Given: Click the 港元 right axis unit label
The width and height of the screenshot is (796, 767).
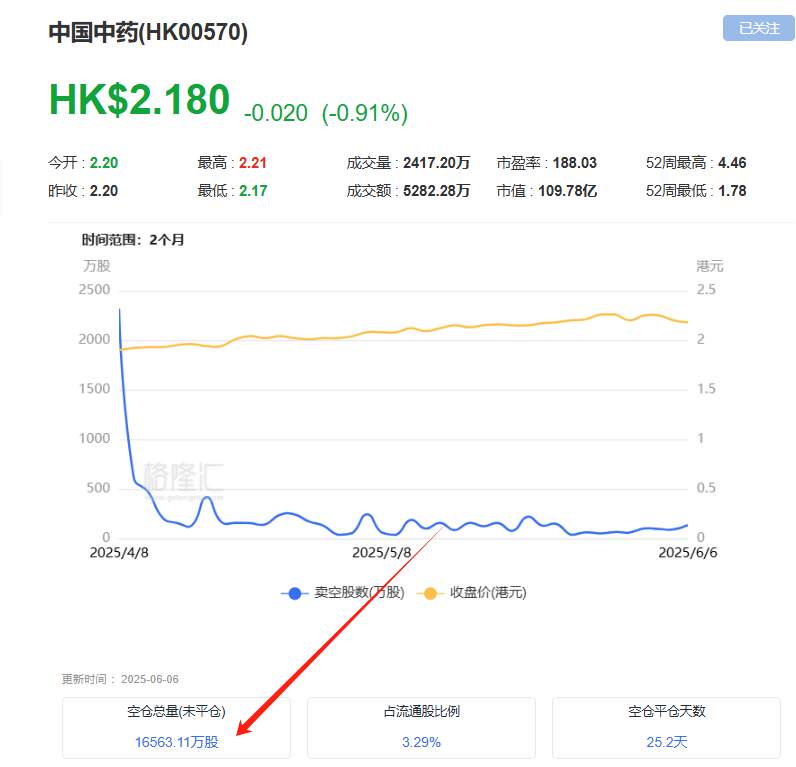Looking at the screenshot, I should coord(709,266).
